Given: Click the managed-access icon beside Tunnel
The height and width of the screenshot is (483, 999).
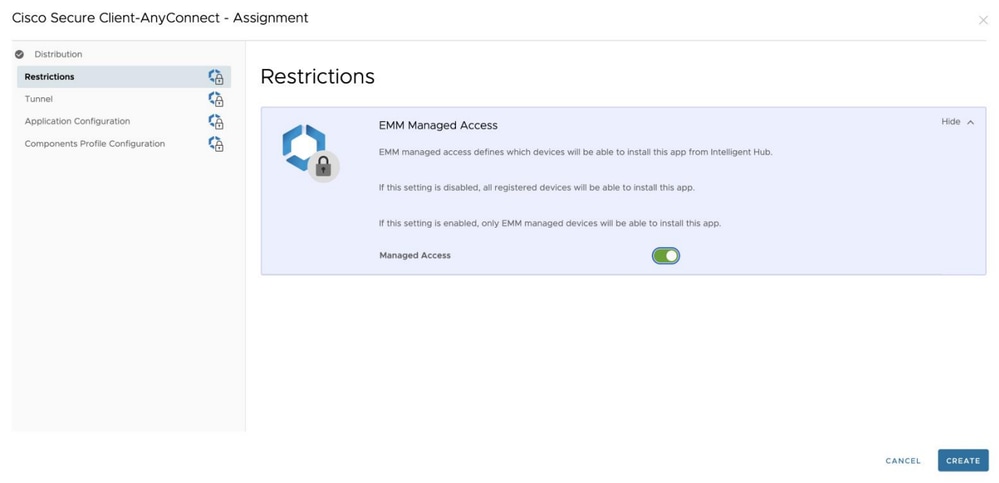Looking at the screenshot, I should [216, 99].
